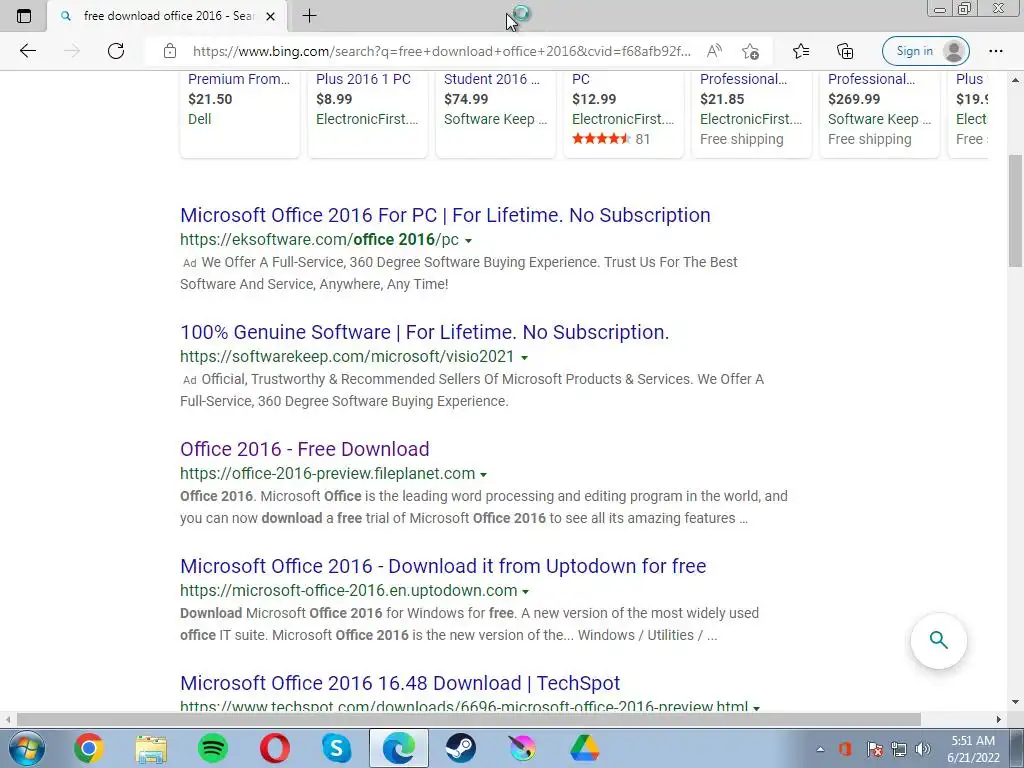Open the Professional $269.99 product card
The image size is (1024, 768).
880,113
